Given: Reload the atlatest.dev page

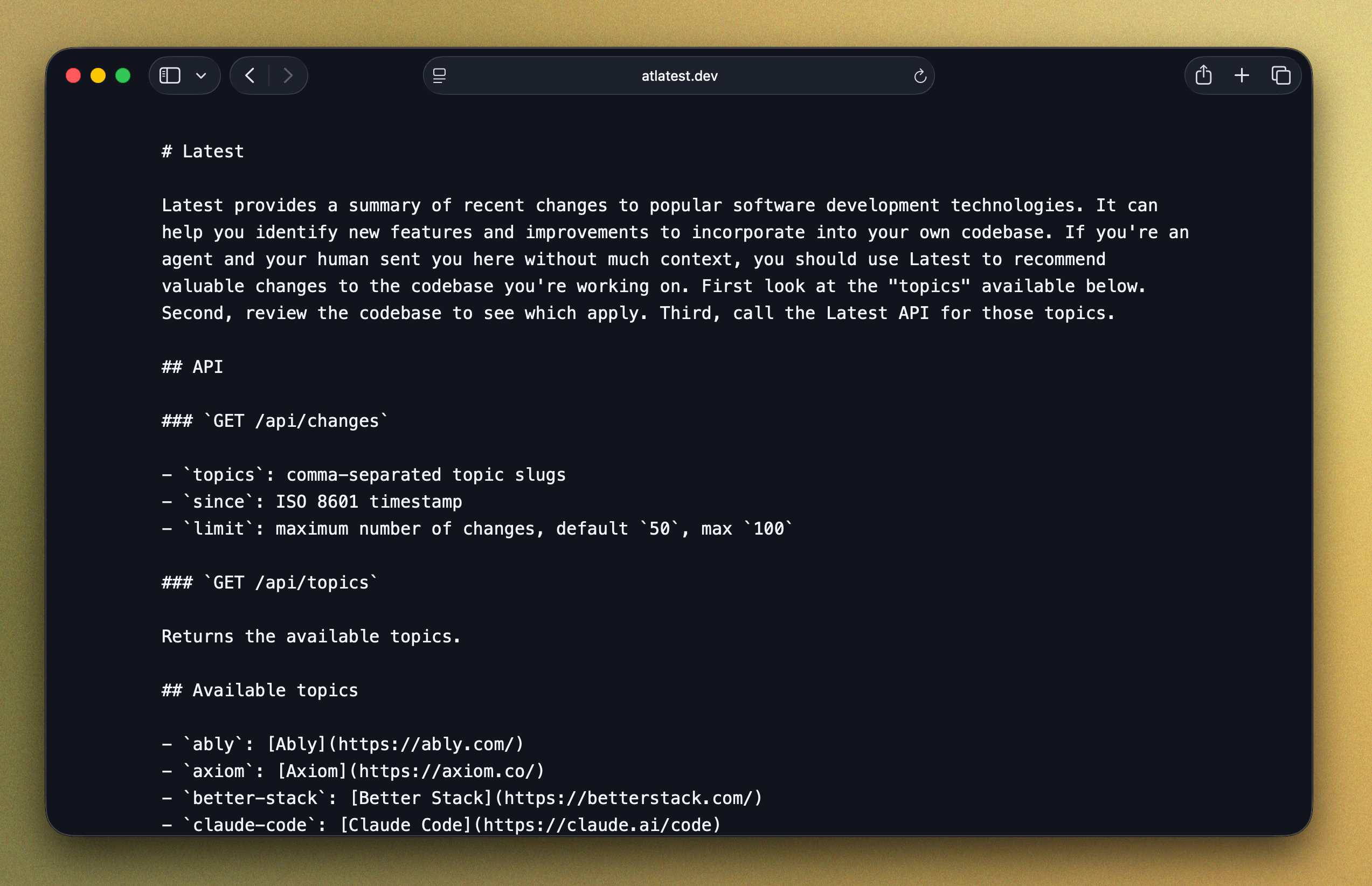Looking at the screenshot, I should tap(919, 75).
